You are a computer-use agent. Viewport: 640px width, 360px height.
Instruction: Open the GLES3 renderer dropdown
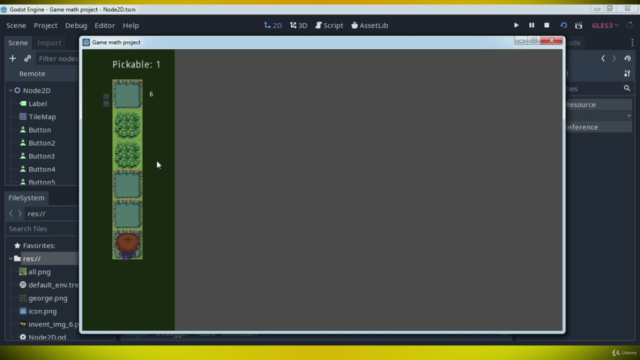[605, 25]
